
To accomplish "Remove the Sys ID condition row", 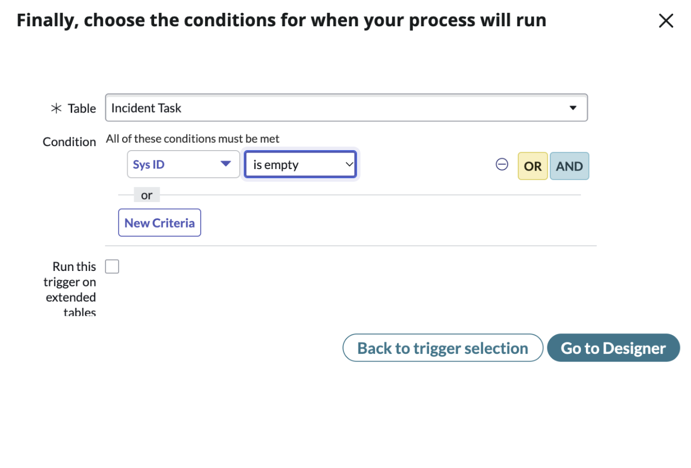I will [502, 164].
